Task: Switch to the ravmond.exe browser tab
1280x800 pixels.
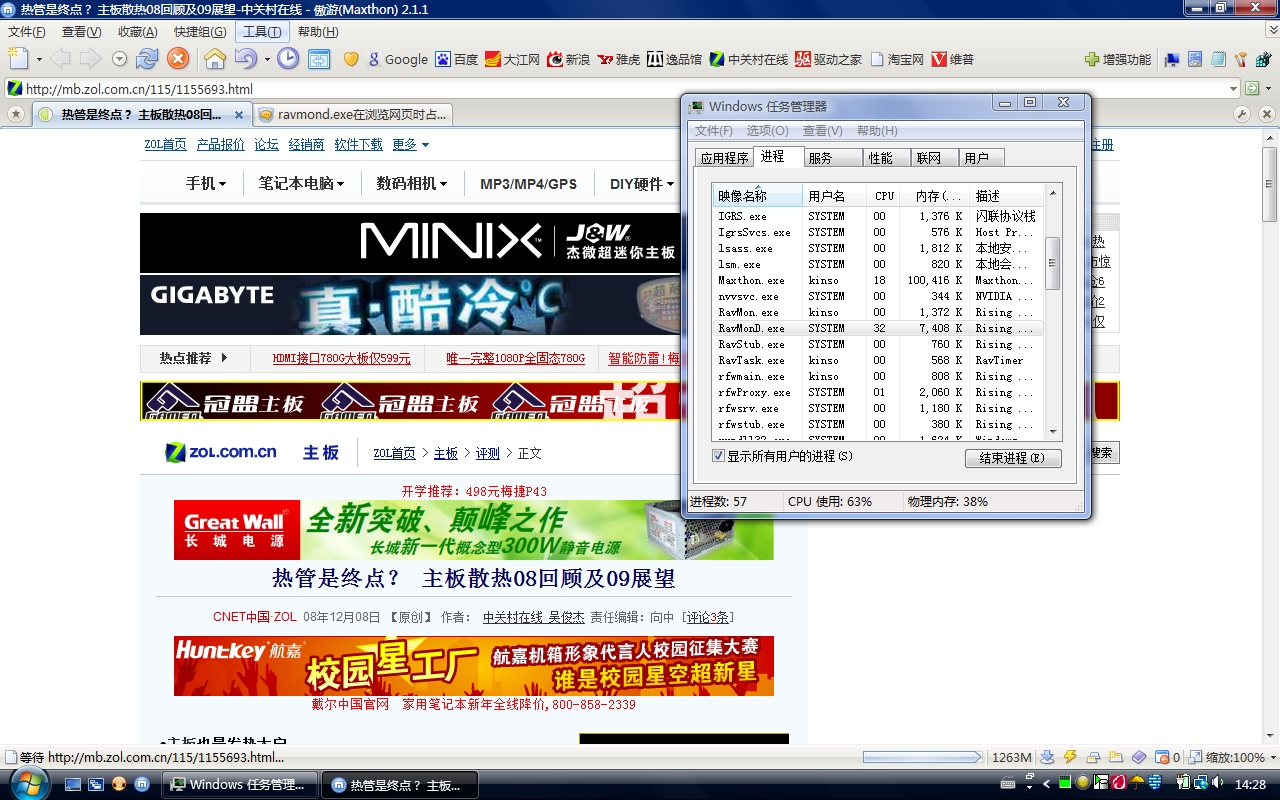Action: pos(353,114)
